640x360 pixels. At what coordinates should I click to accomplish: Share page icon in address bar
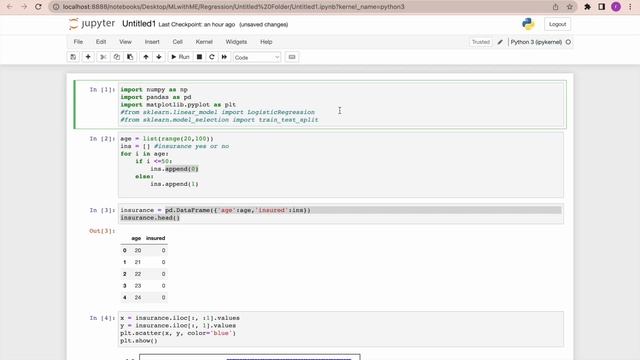click(x=556, y=7)
